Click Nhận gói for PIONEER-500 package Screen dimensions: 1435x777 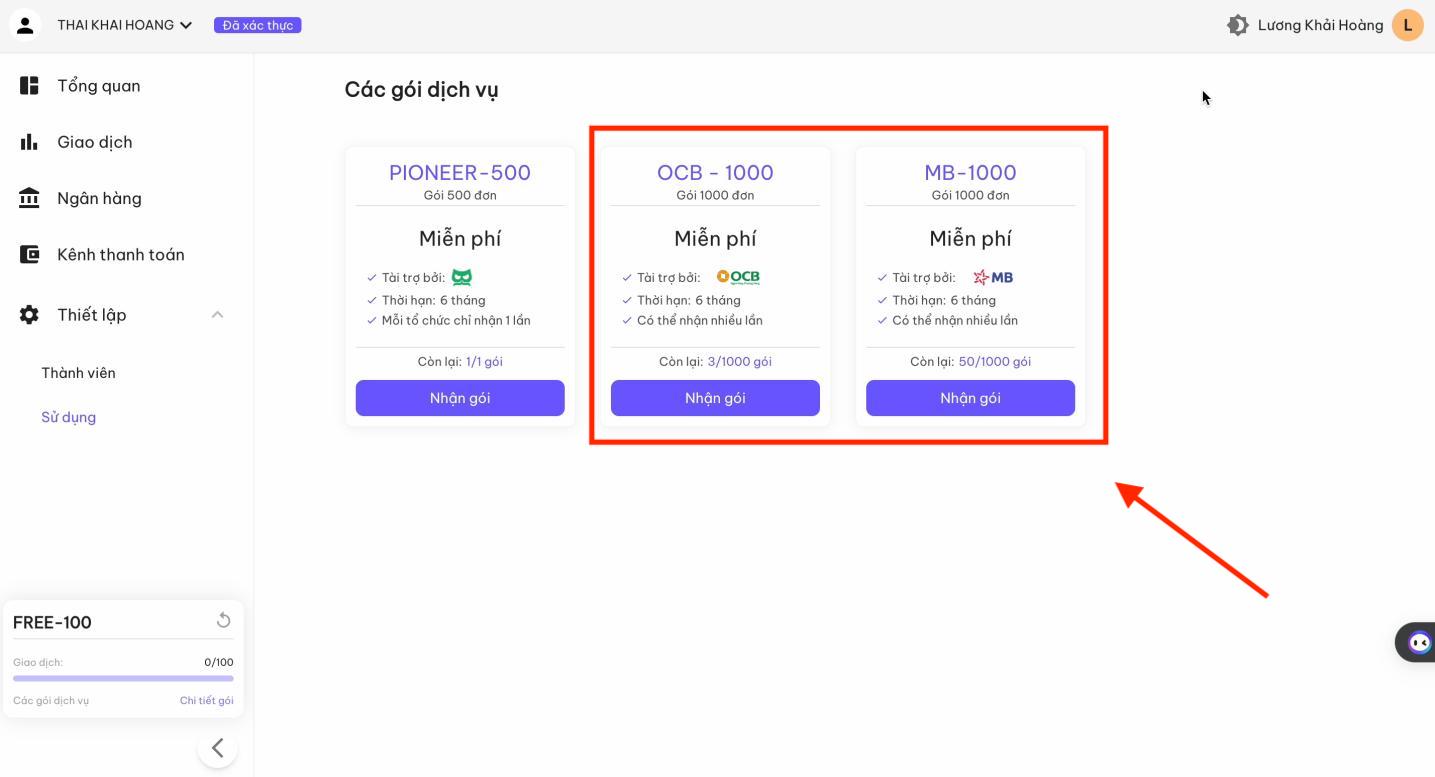coord(460,398)
